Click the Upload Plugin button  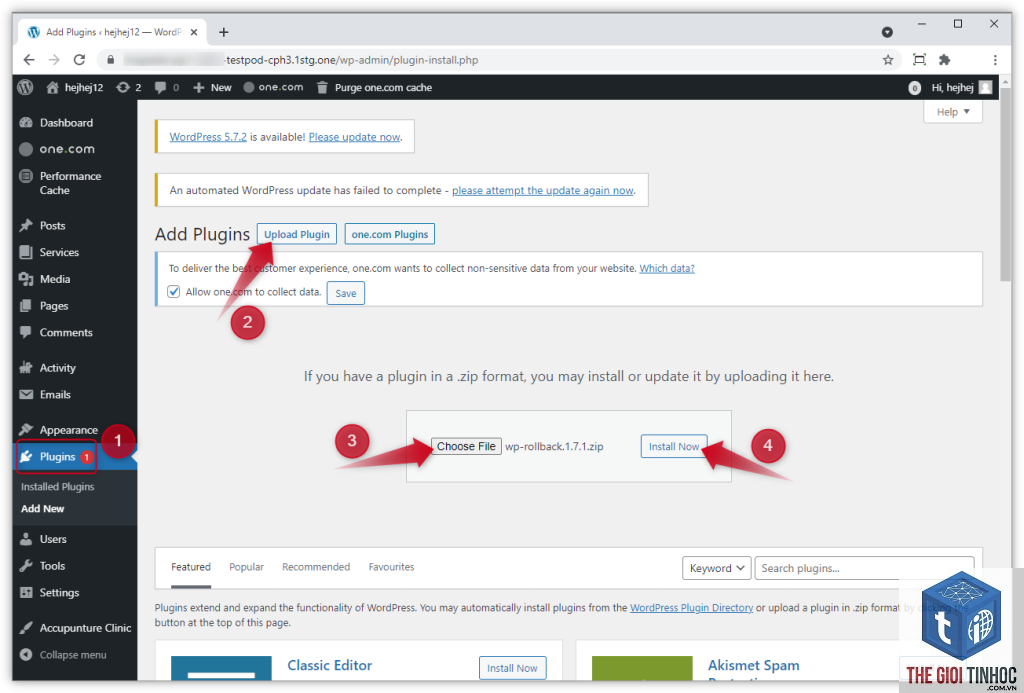click(296, 234)
